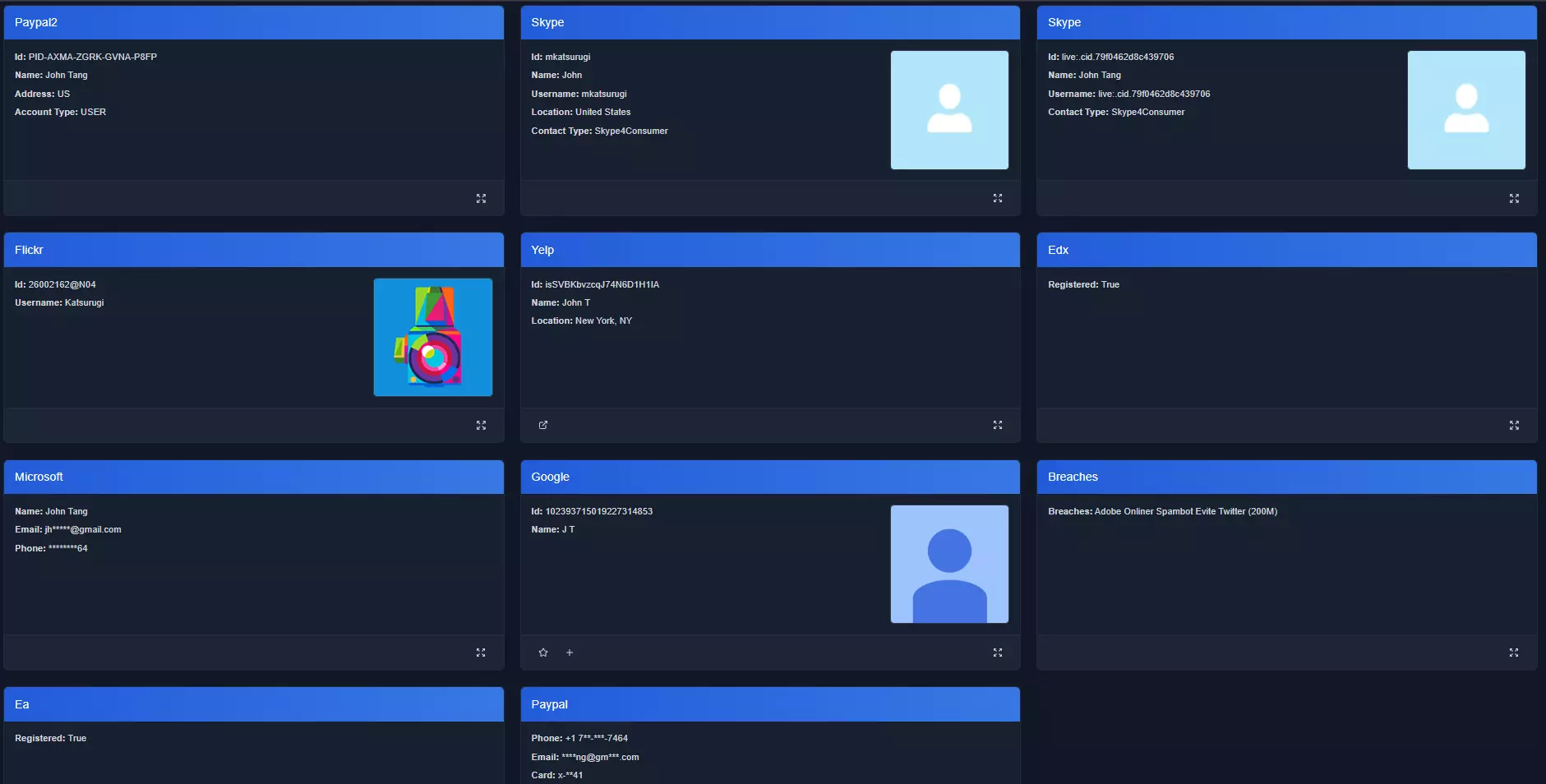Open Yelp profile external link icon
Screen dimensions: 1546x784
[x=543, y=426]
